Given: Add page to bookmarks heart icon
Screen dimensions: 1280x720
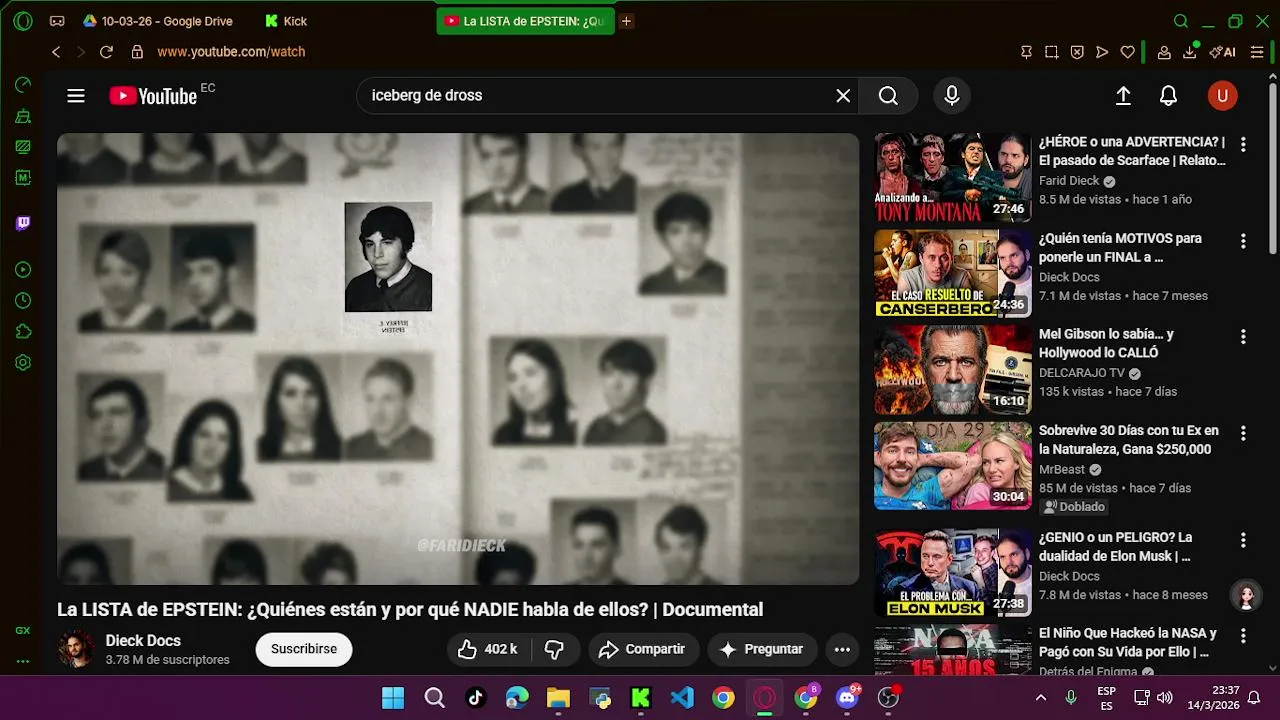Looking at the screenshot, I should point(1128,52).
